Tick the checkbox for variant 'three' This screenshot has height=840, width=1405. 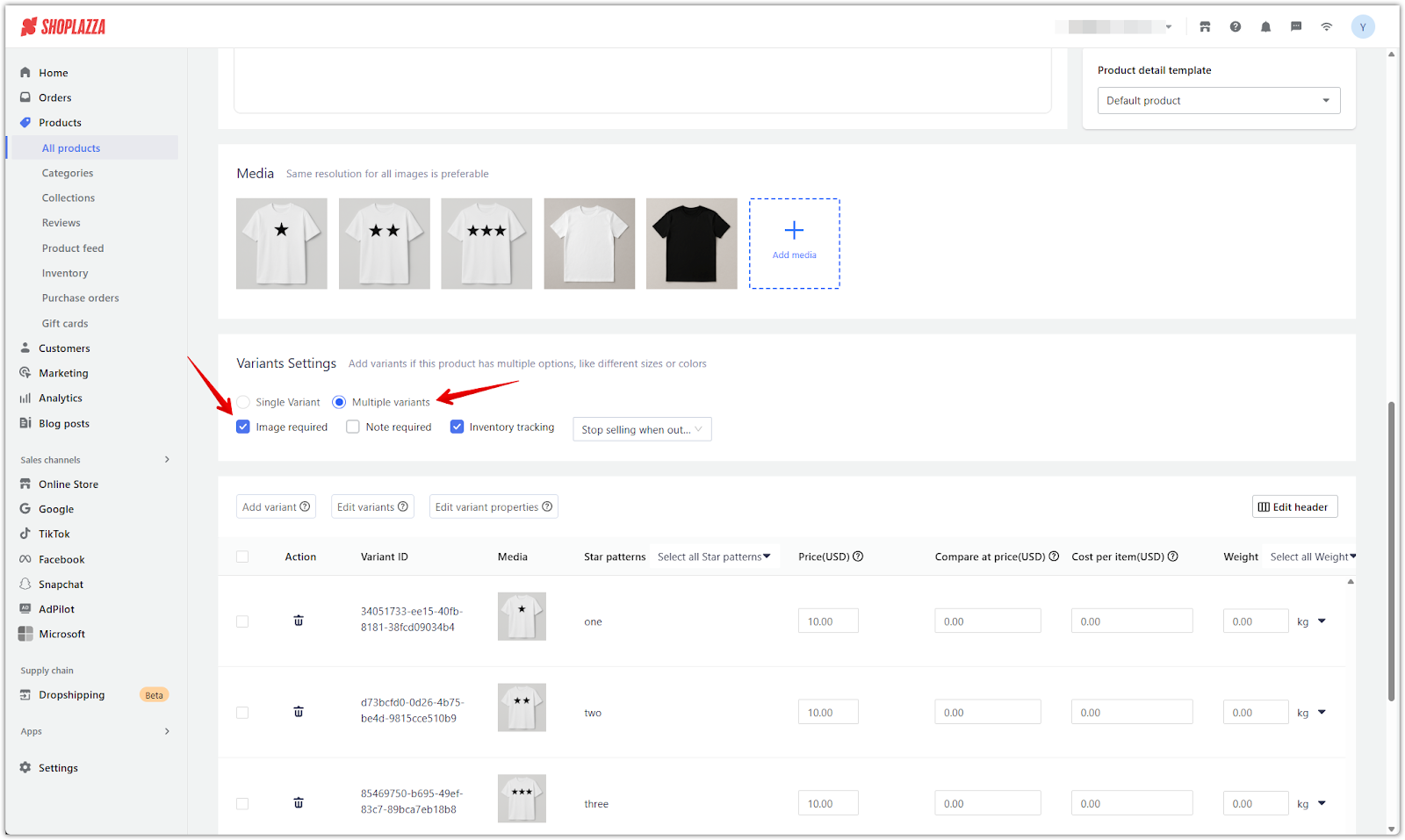[242, 804]
